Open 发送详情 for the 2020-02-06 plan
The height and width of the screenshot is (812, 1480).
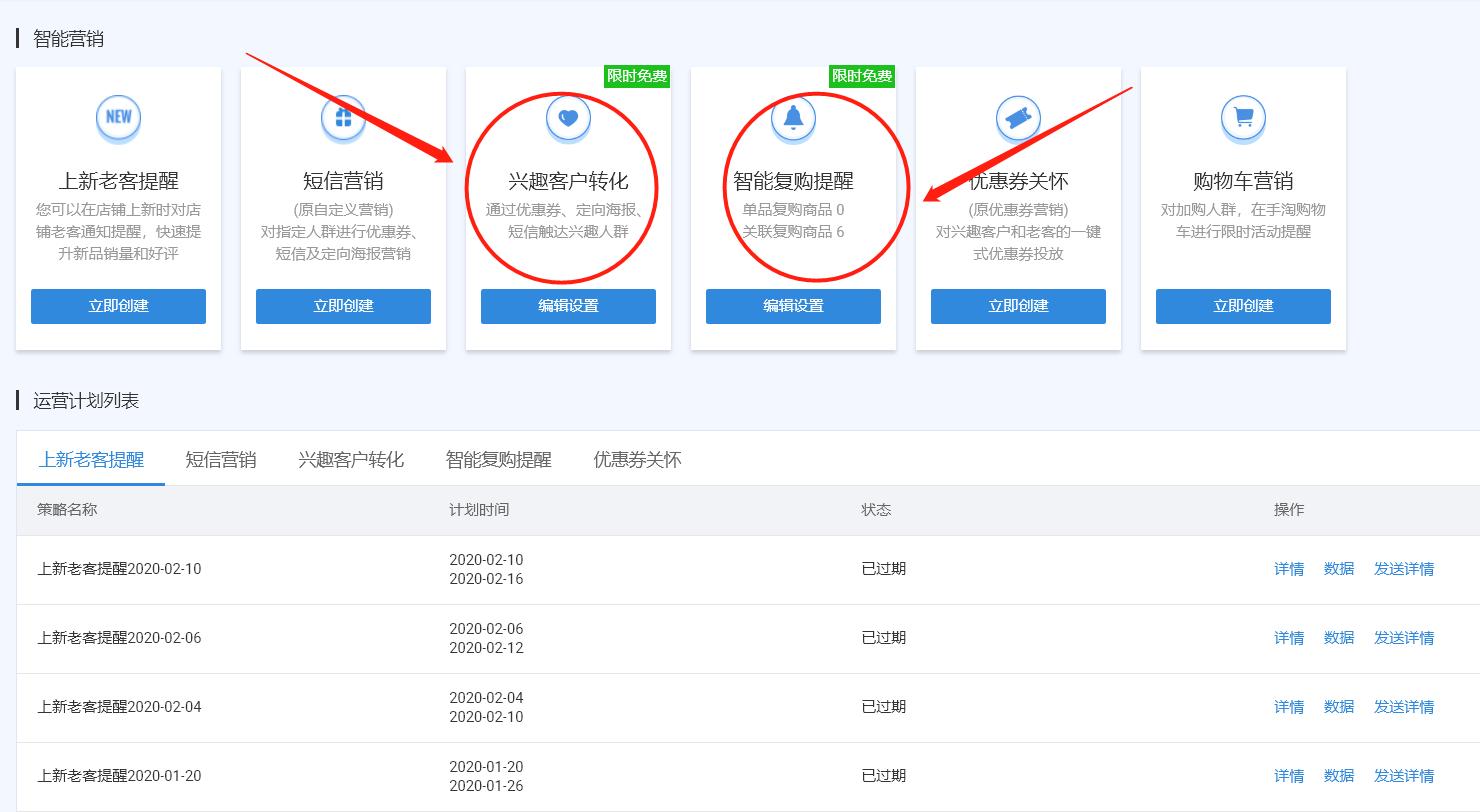pyautogui.click(x=1404, y=638)
